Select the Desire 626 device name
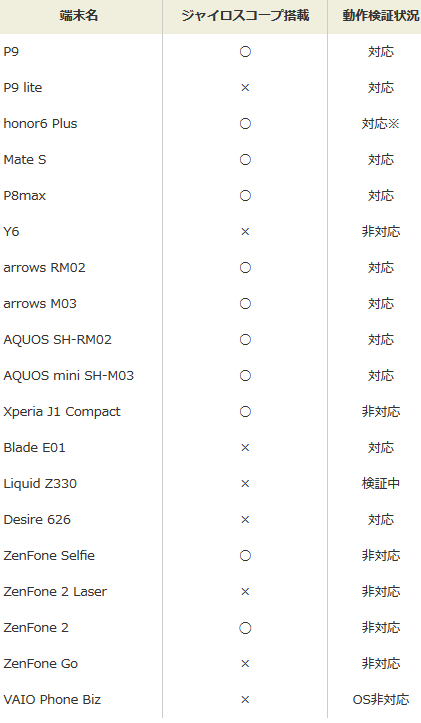This screenshot has width=421, height=723. point(37,520)
